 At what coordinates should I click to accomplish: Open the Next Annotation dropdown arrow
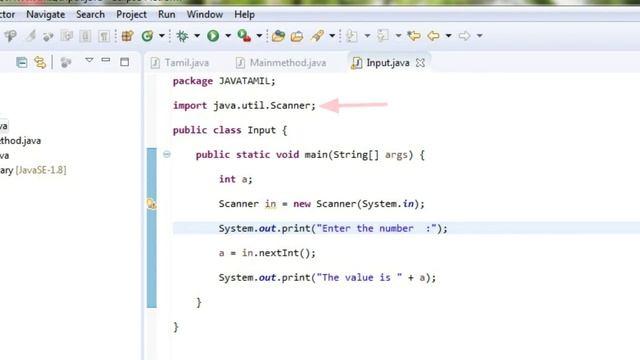367,36
